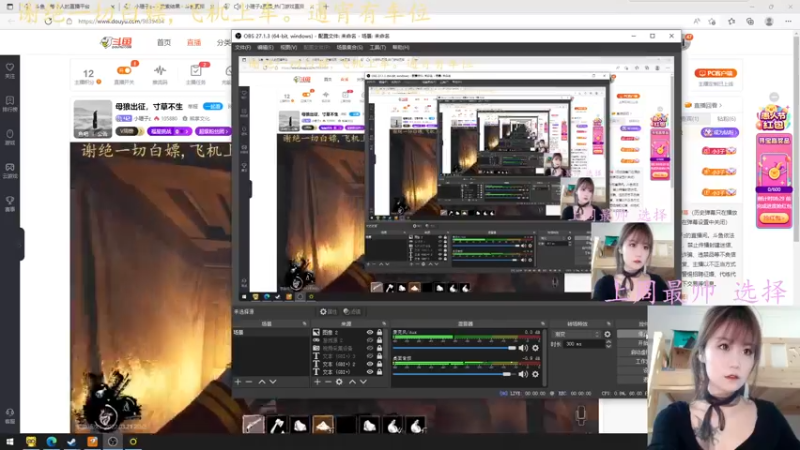Click the 抢红包 button on the red-packet banner

point(773,218)
